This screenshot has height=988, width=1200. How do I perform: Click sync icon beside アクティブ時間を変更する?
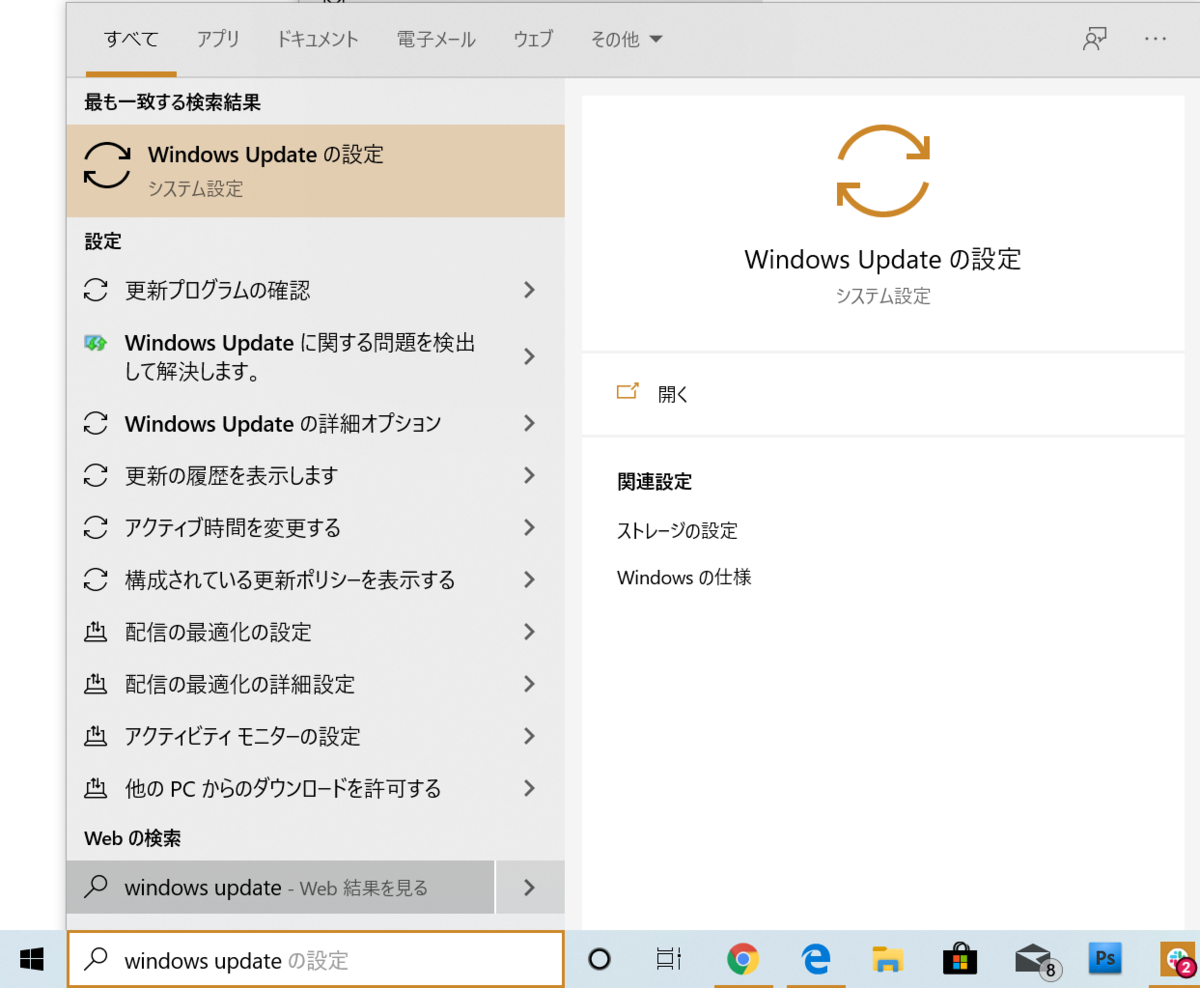[95, 527]
